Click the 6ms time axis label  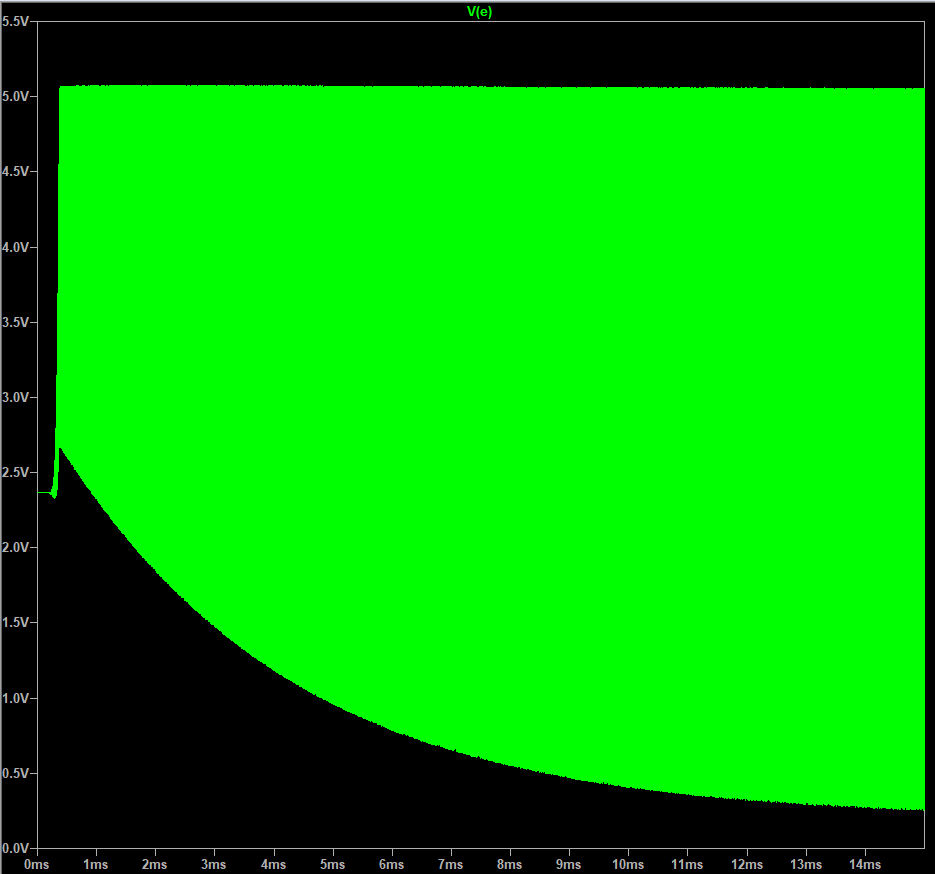[x=391, y=864]
